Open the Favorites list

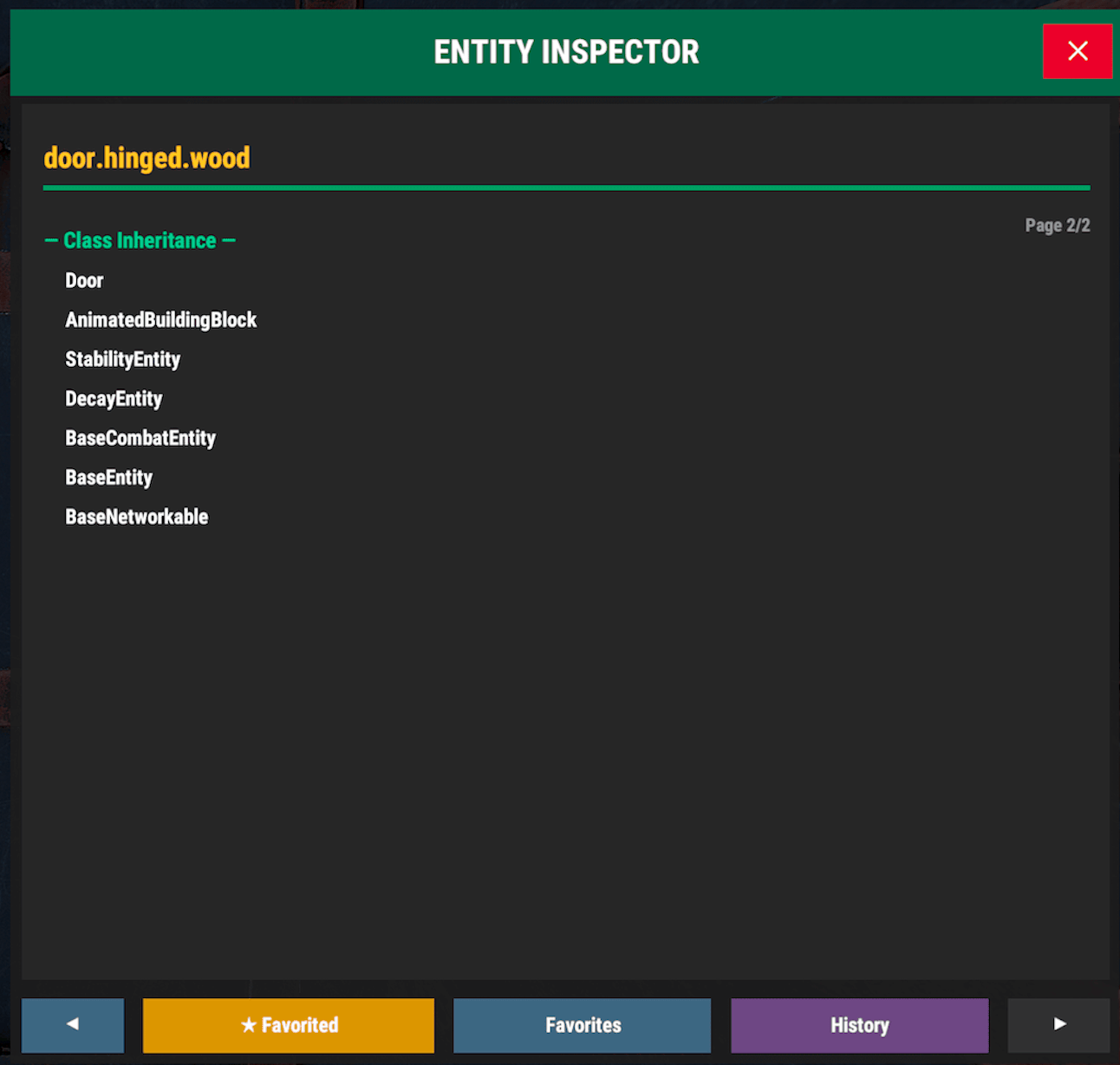pyautogui.click(x=582, y=1025)
